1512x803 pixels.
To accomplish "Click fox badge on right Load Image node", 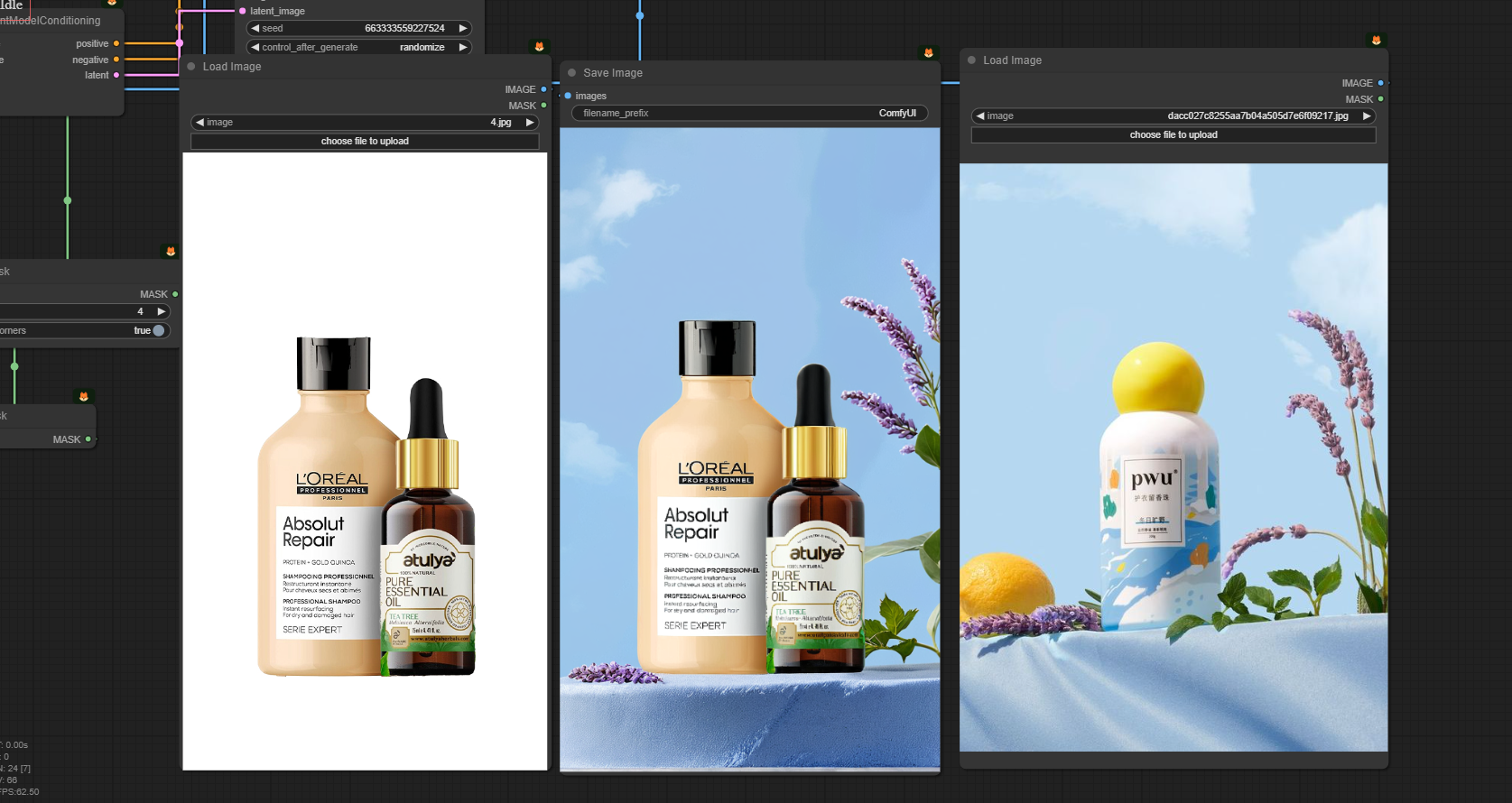I will [1376, 41].
